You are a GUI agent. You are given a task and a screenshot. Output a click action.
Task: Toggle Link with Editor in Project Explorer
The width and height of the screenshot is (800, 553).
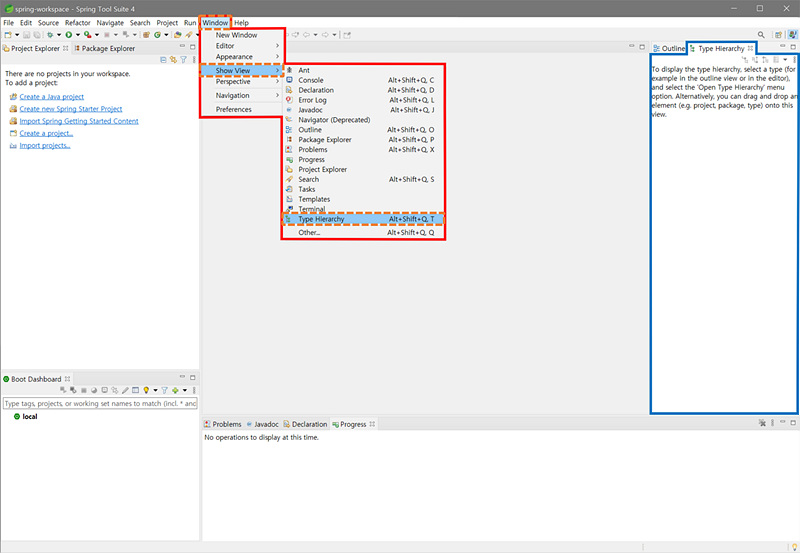[173, 60]
